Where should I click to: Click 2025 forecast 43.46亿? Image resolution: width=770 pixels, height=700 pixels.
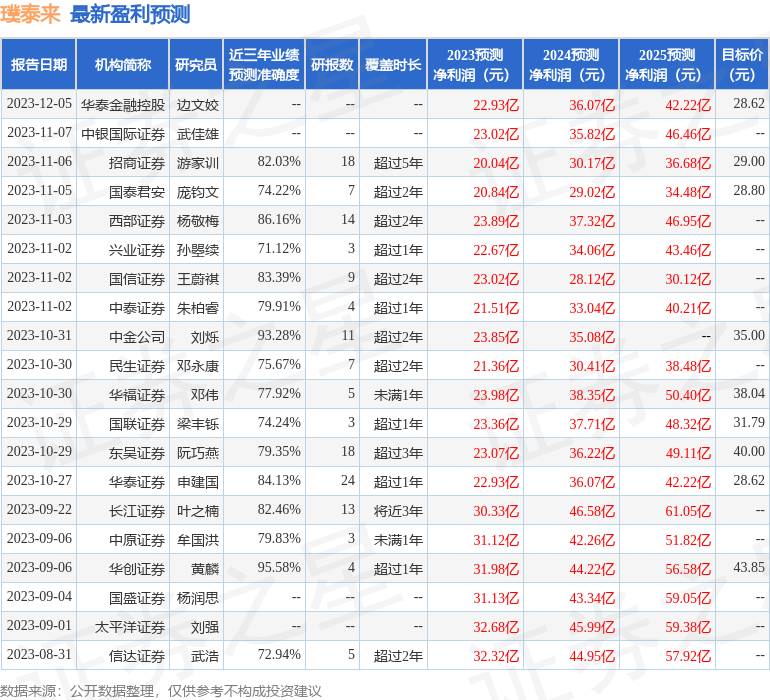(688, 250)
